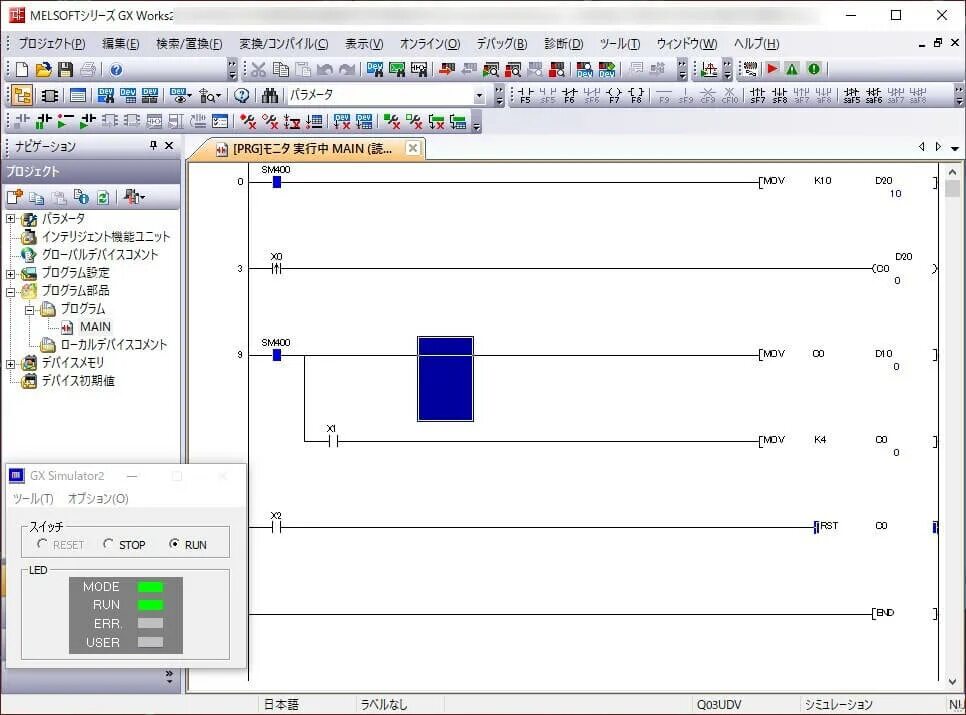Expand the ladder toolbar overflow chevron at far right
The height and width of the screenshot is (715, 966).
point(959,95)
